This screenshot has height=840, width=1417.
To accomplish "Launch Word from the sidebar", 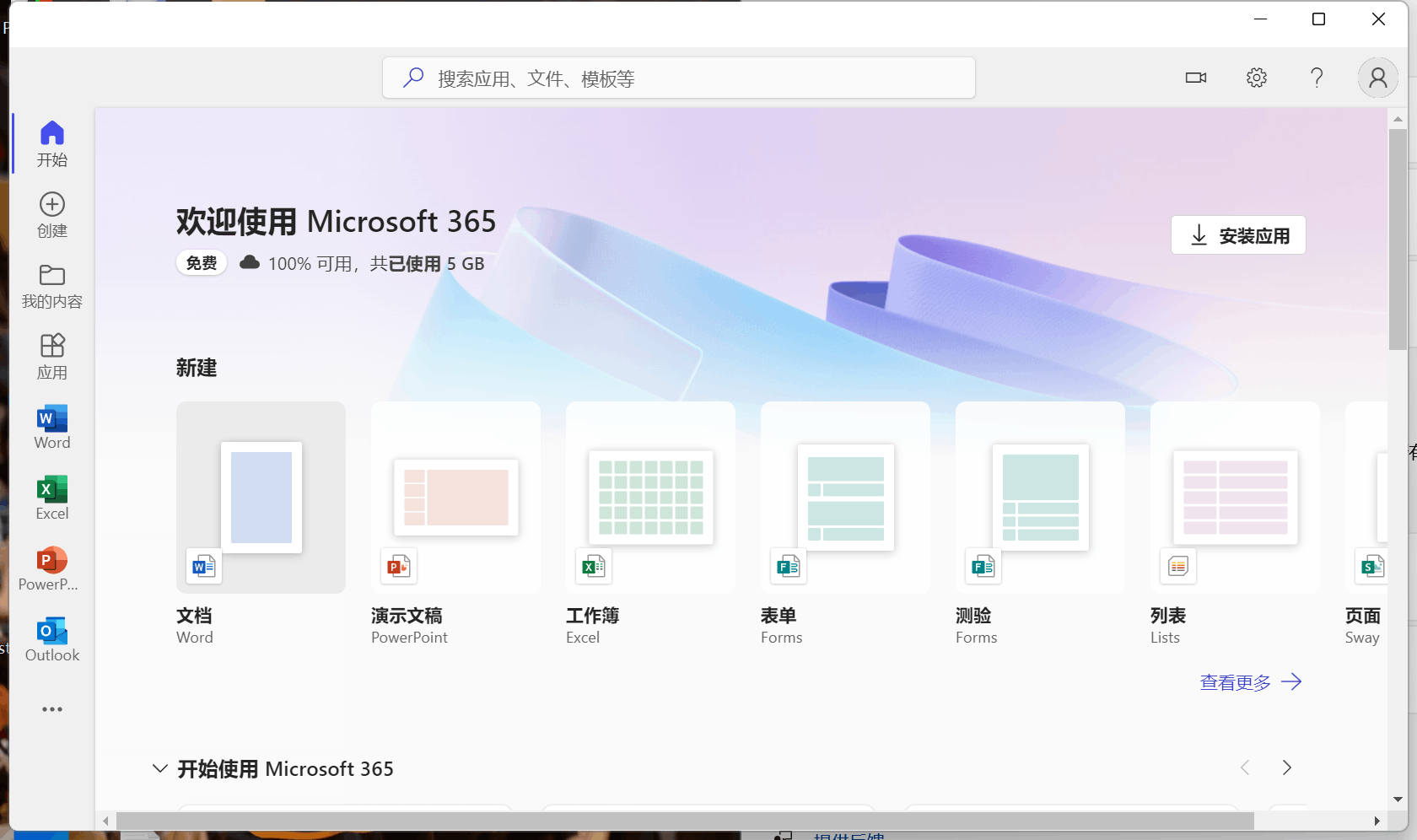I will point(52,427).
